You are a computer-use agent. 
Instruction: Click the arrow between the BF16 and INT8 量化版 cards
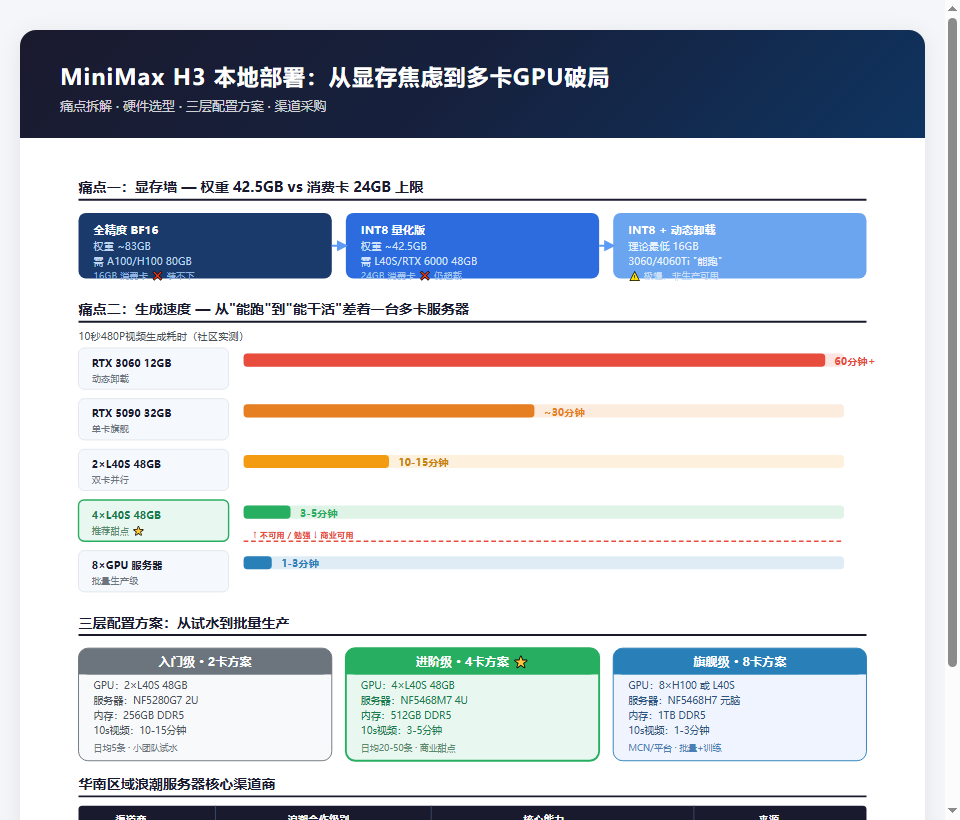(x=339, y=246)
